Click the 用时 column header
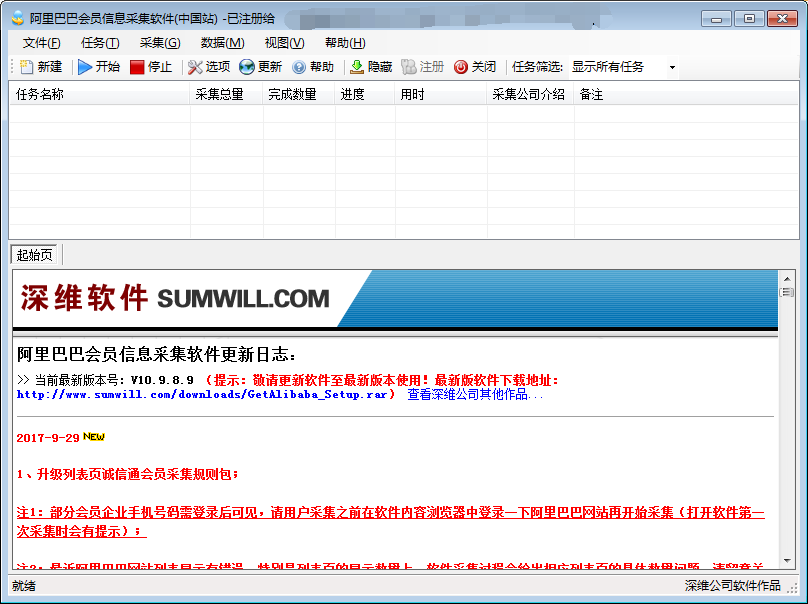The height and width of the screenshot is (604, 808). (x=441, y=94)
